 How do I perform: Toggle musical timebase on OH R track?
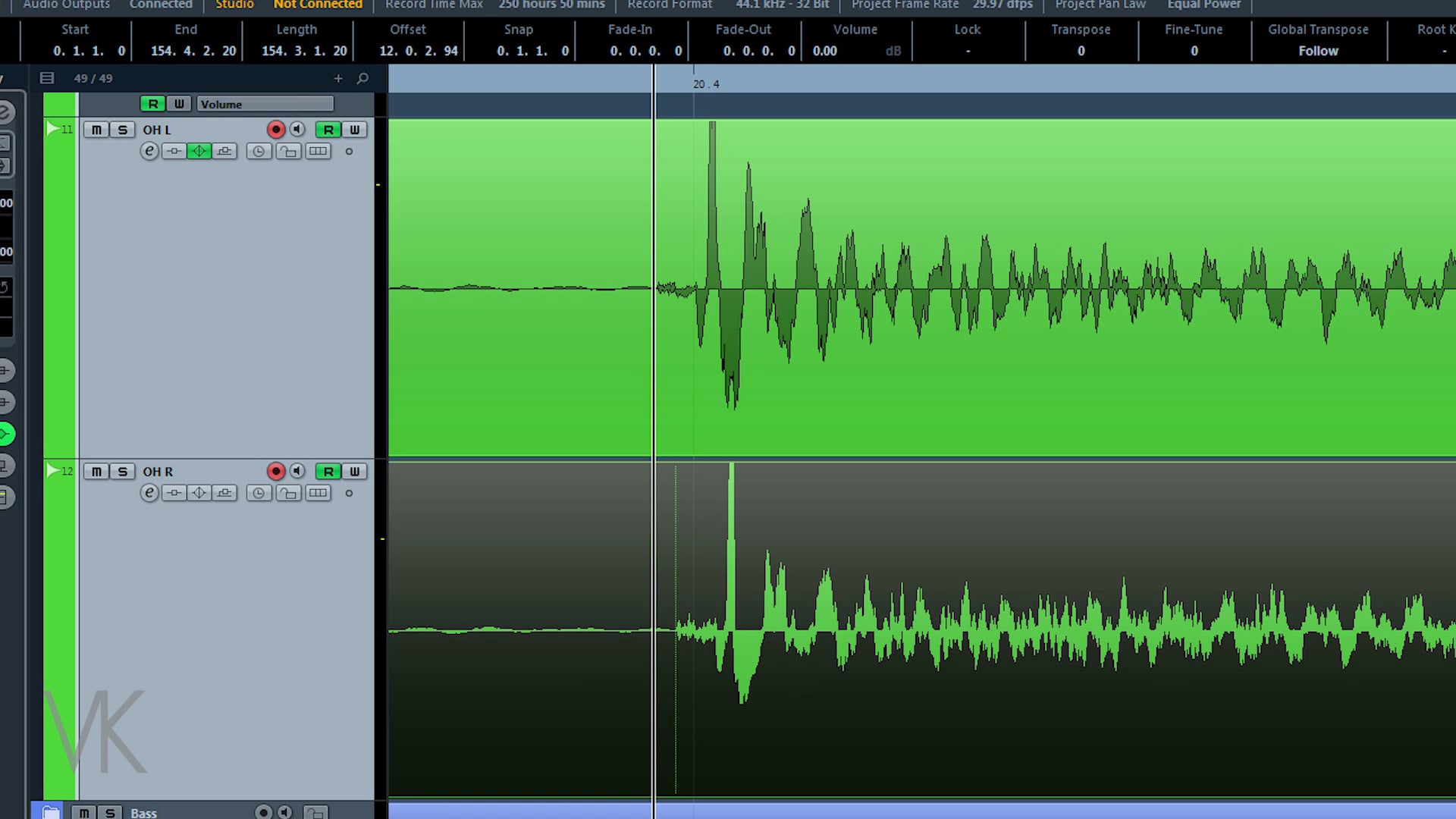tap(259, 494)
